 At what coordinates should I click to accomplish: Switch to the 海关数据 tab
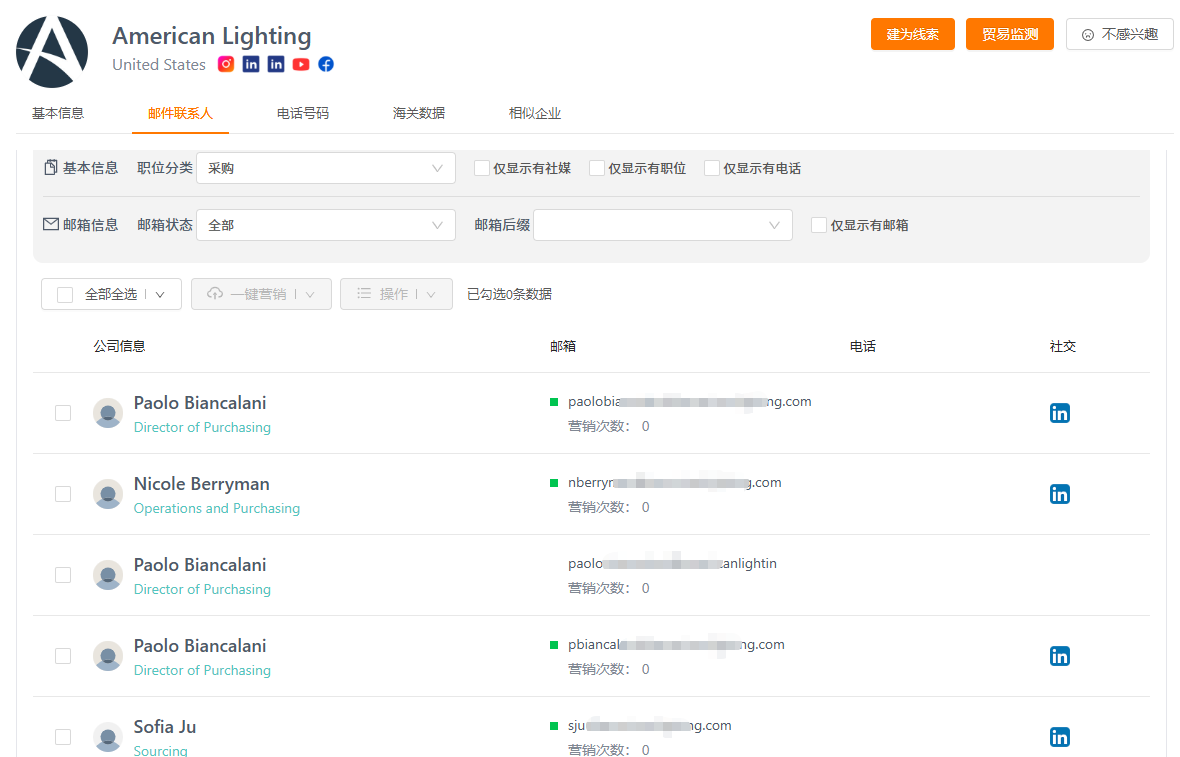tap(418, 113)
